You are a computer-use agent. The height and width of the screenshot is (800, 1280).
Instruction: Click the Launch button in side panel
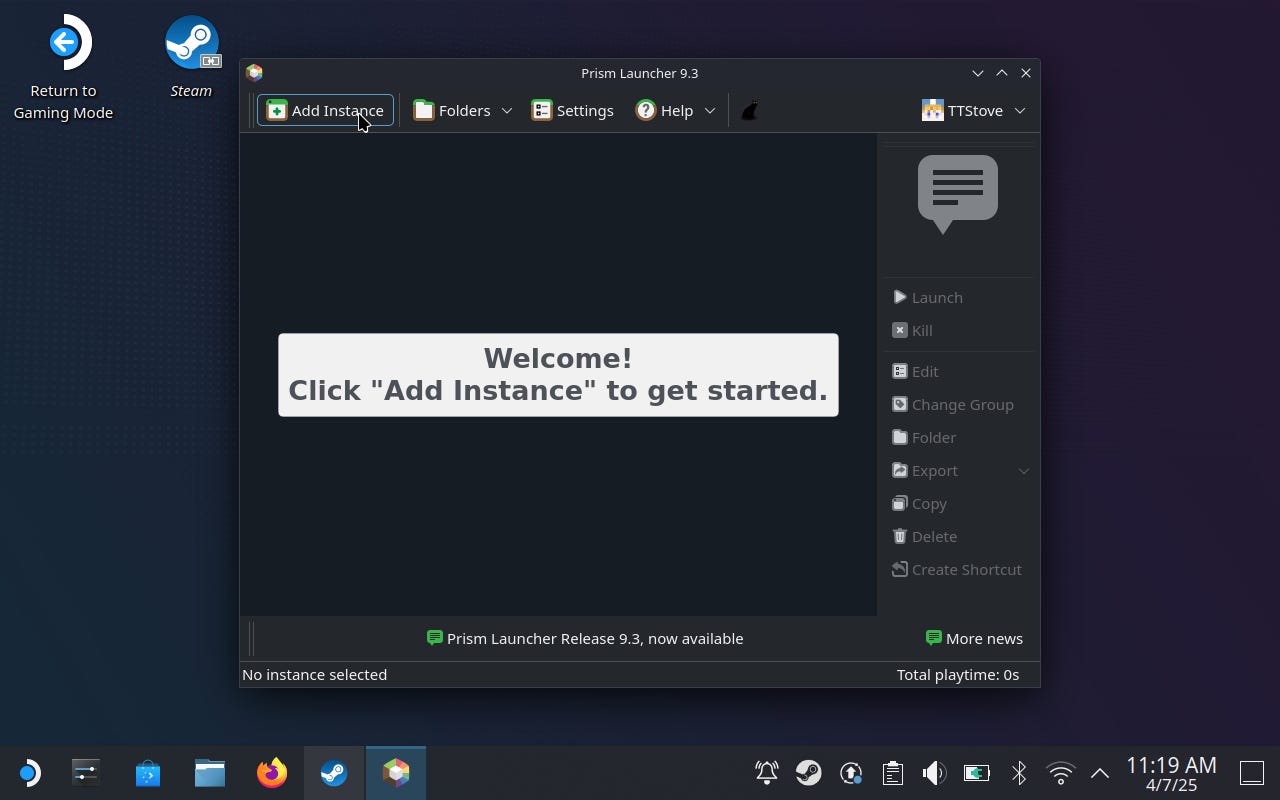click(x=928, y=297)
